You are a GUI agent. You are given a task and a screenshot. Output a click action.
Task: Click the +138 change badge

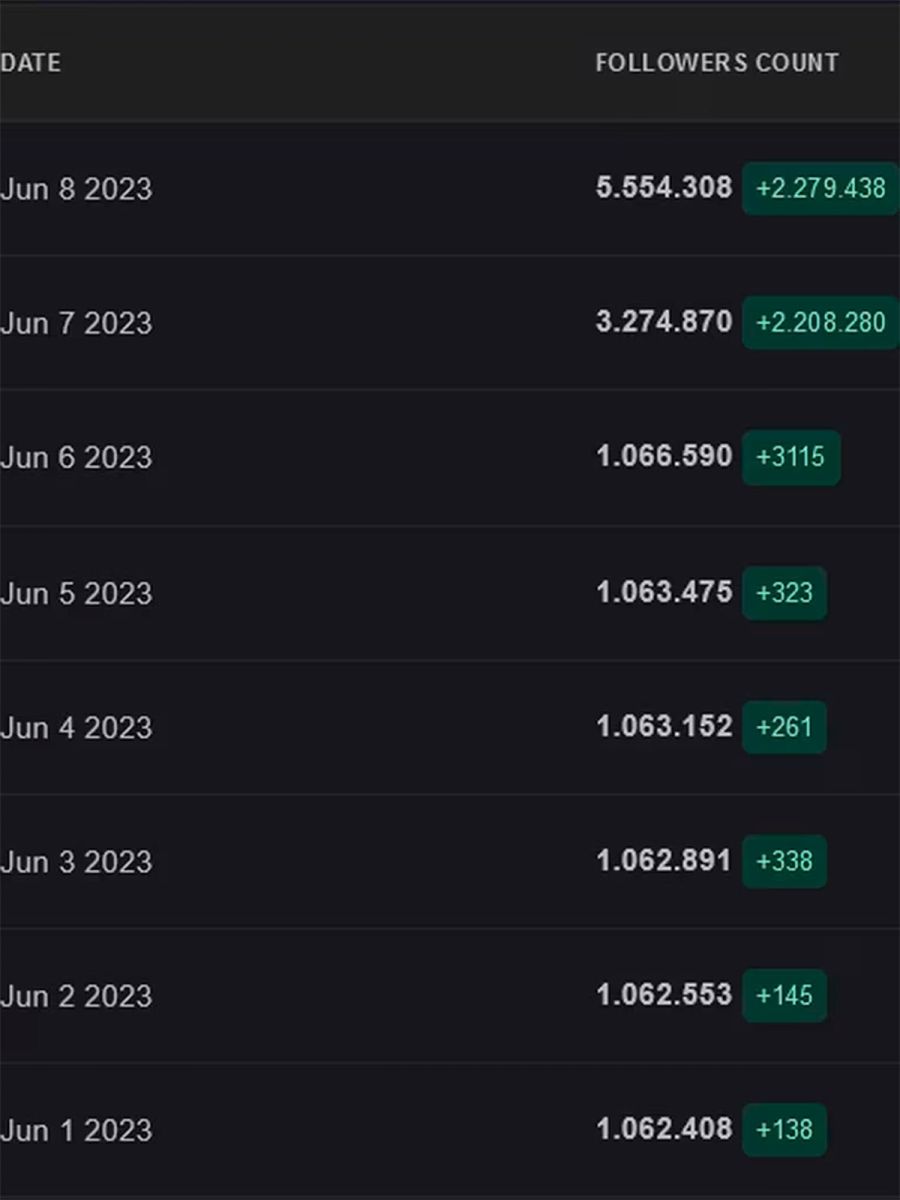click(x=784, y=1130)
